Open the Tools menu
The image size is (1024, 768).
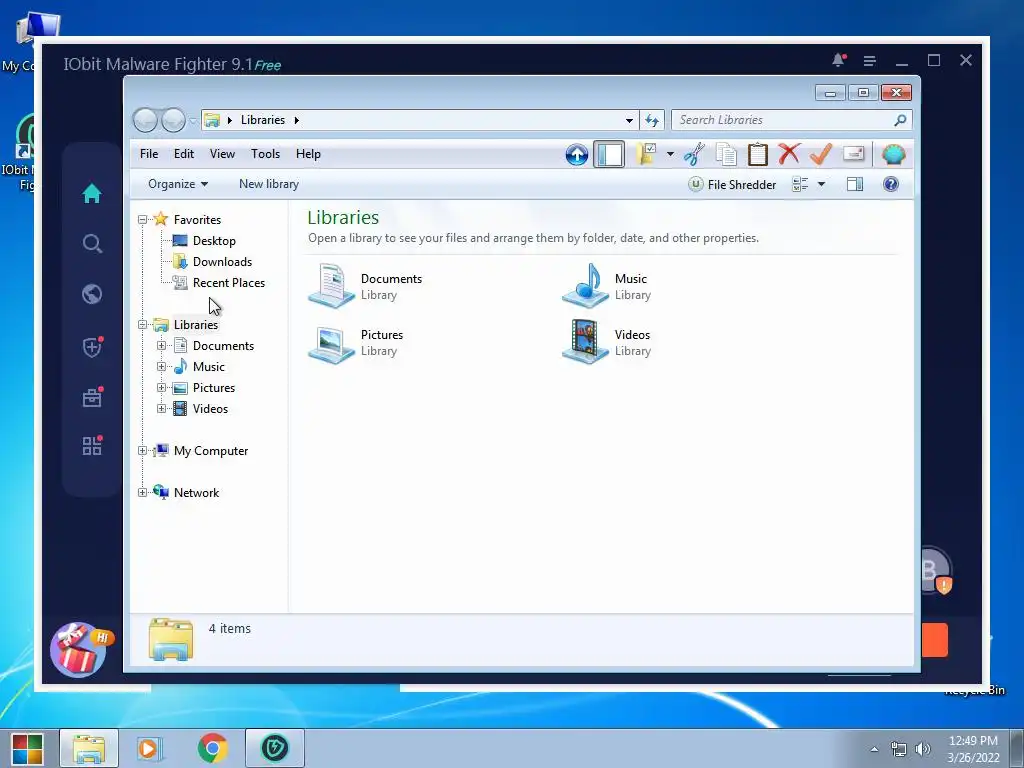[265, 154]
